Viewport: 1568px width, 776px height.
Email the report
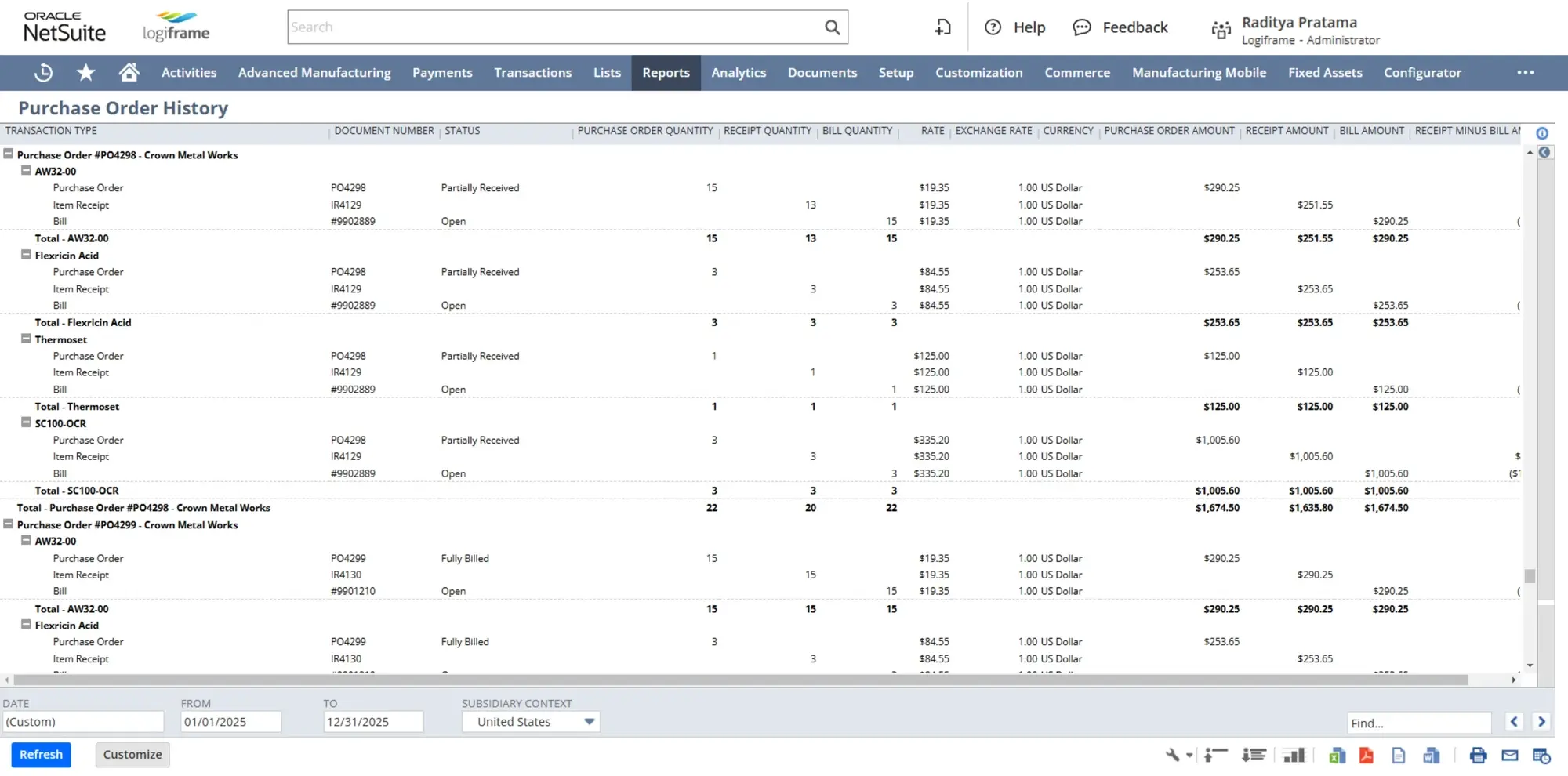1509,755
